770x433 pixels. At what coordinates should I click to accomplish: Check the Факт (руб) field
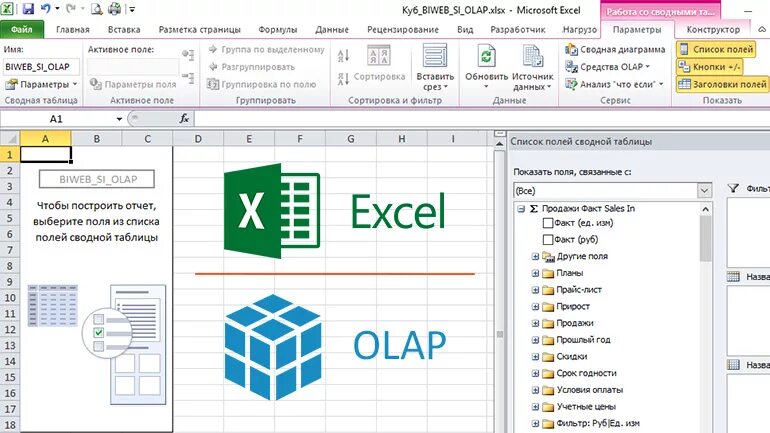click(548, 240)
